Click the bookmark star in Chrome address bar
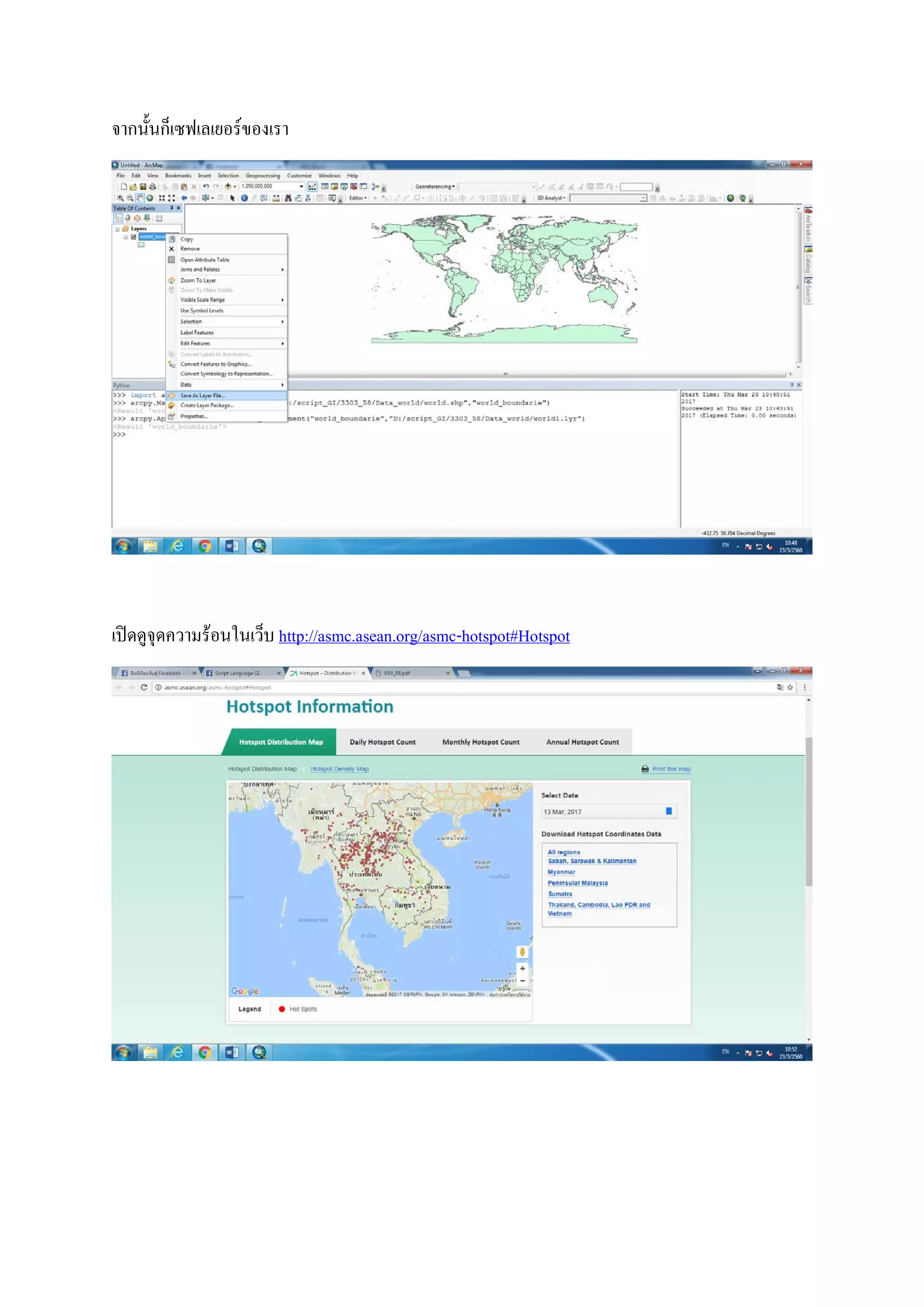Image resolution: width=924 pixels, height=1307 pixels. point(790,687)
